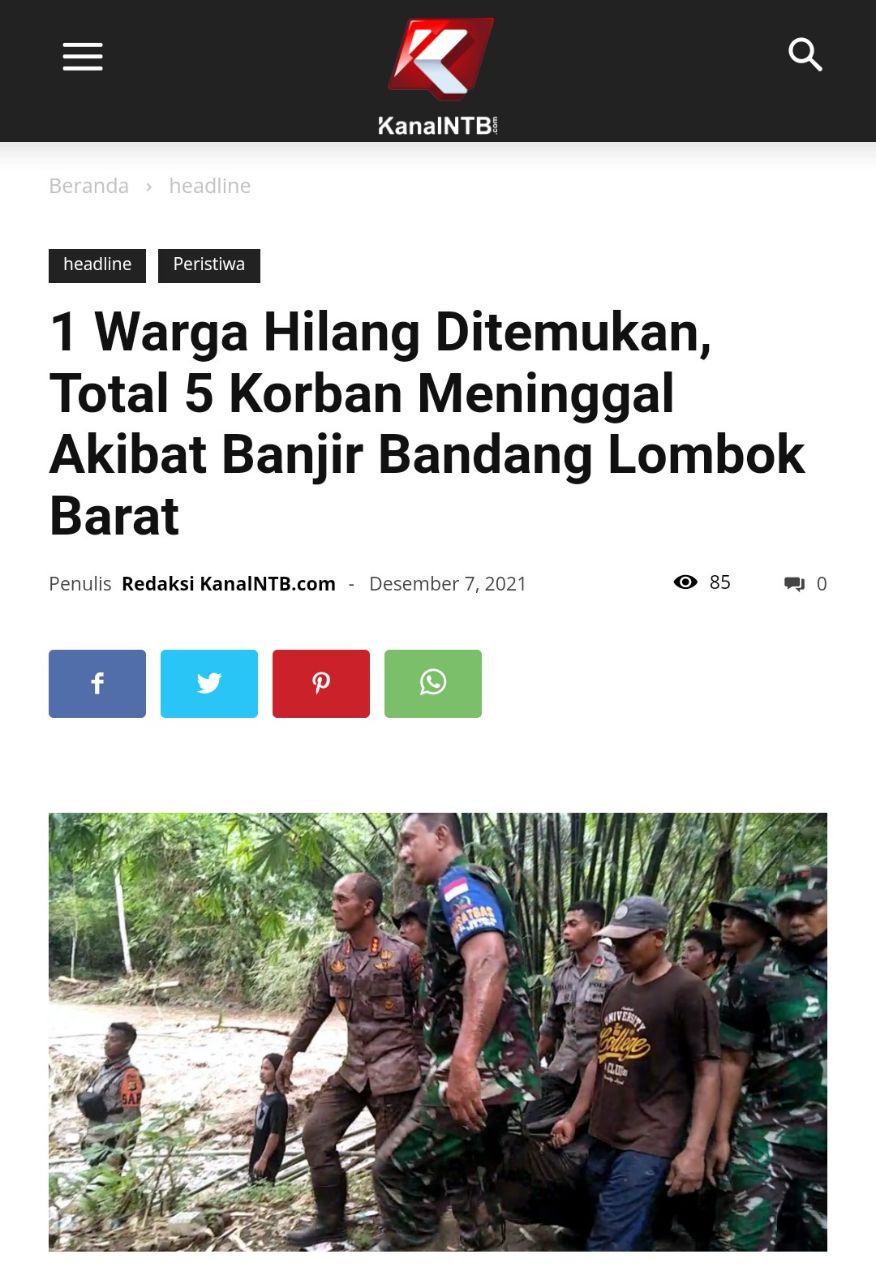
Task: Go to Beranda breadcrumb
Action: click(89, 186)
